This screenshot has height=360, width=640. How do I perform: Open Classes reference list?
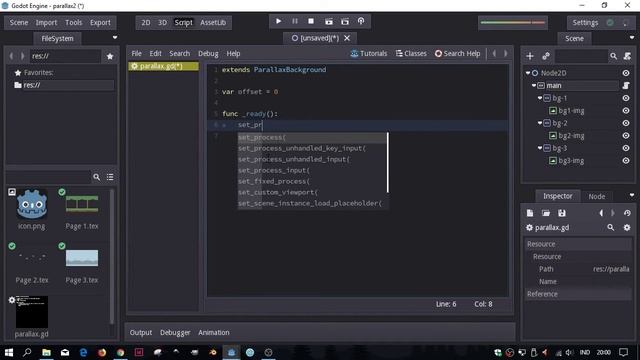(411, 53)
